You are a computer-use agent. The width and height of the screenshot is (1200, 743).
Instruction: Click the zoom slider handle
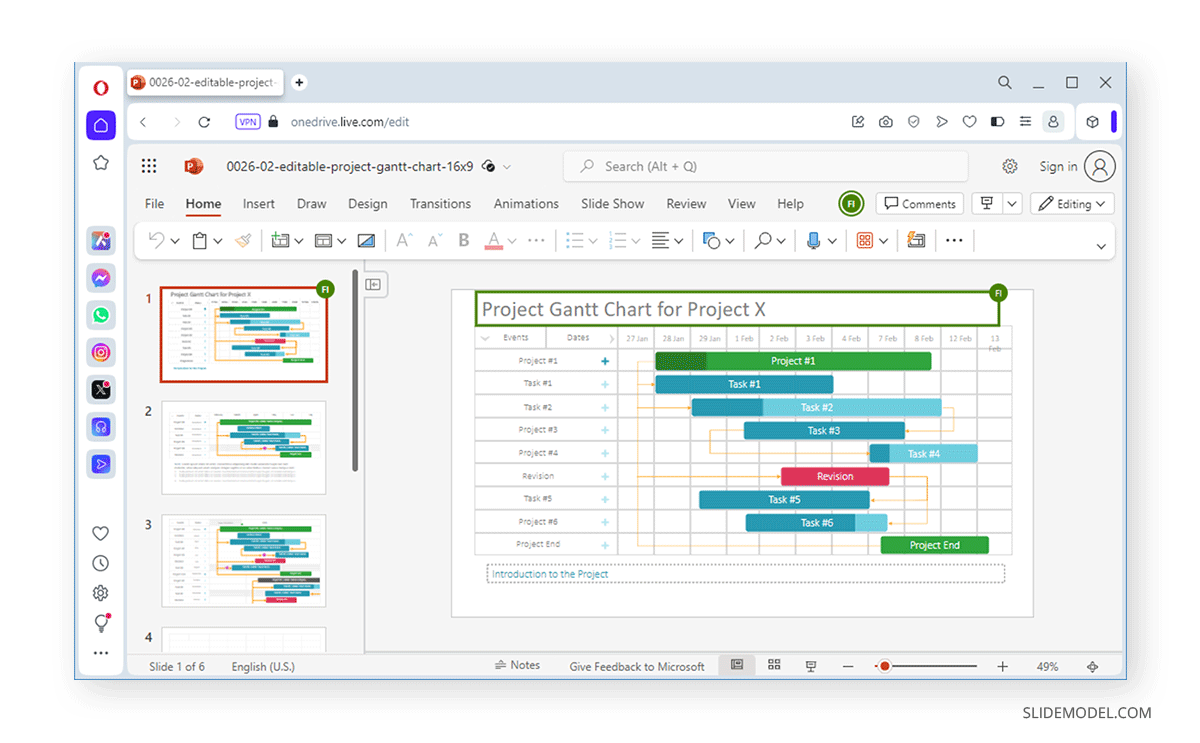tap(884, 666)
